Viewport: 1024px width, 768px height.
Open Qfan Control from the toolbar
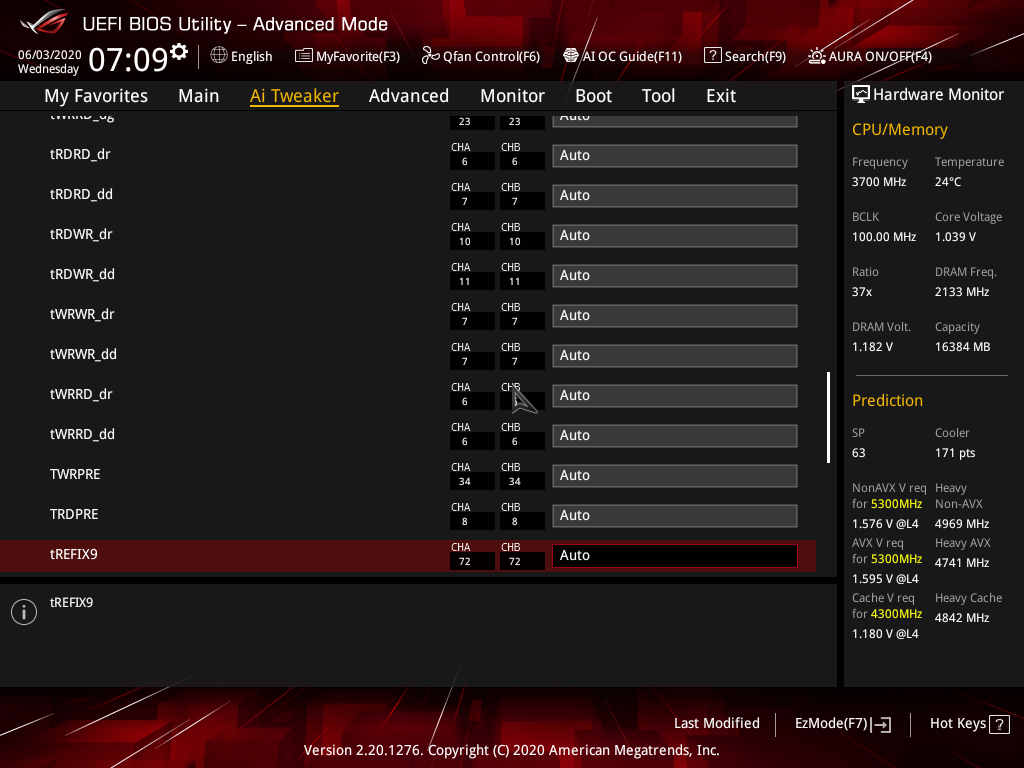(480, 56)
